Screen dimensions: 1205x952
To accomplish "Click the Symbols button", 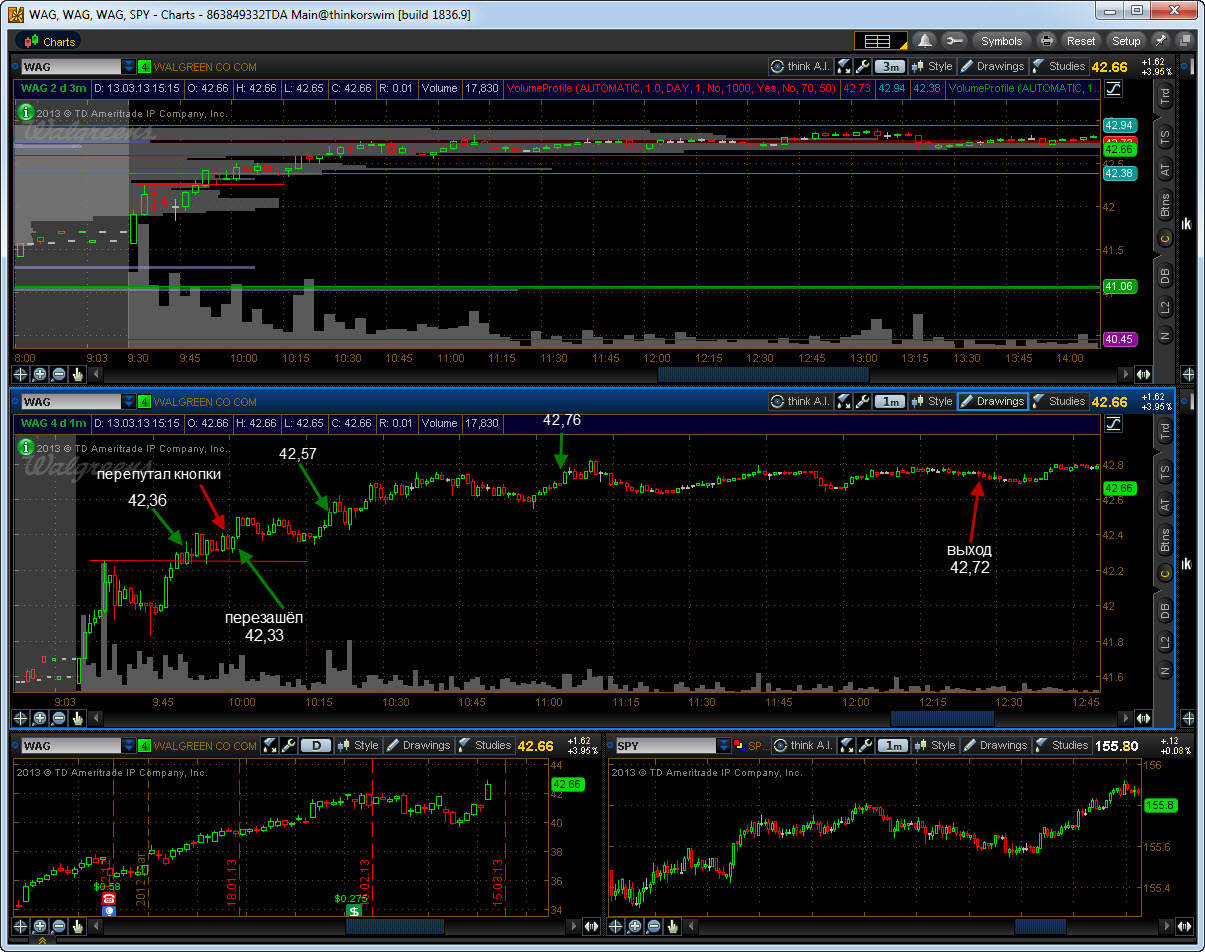I will click(x=1001, y=41).
